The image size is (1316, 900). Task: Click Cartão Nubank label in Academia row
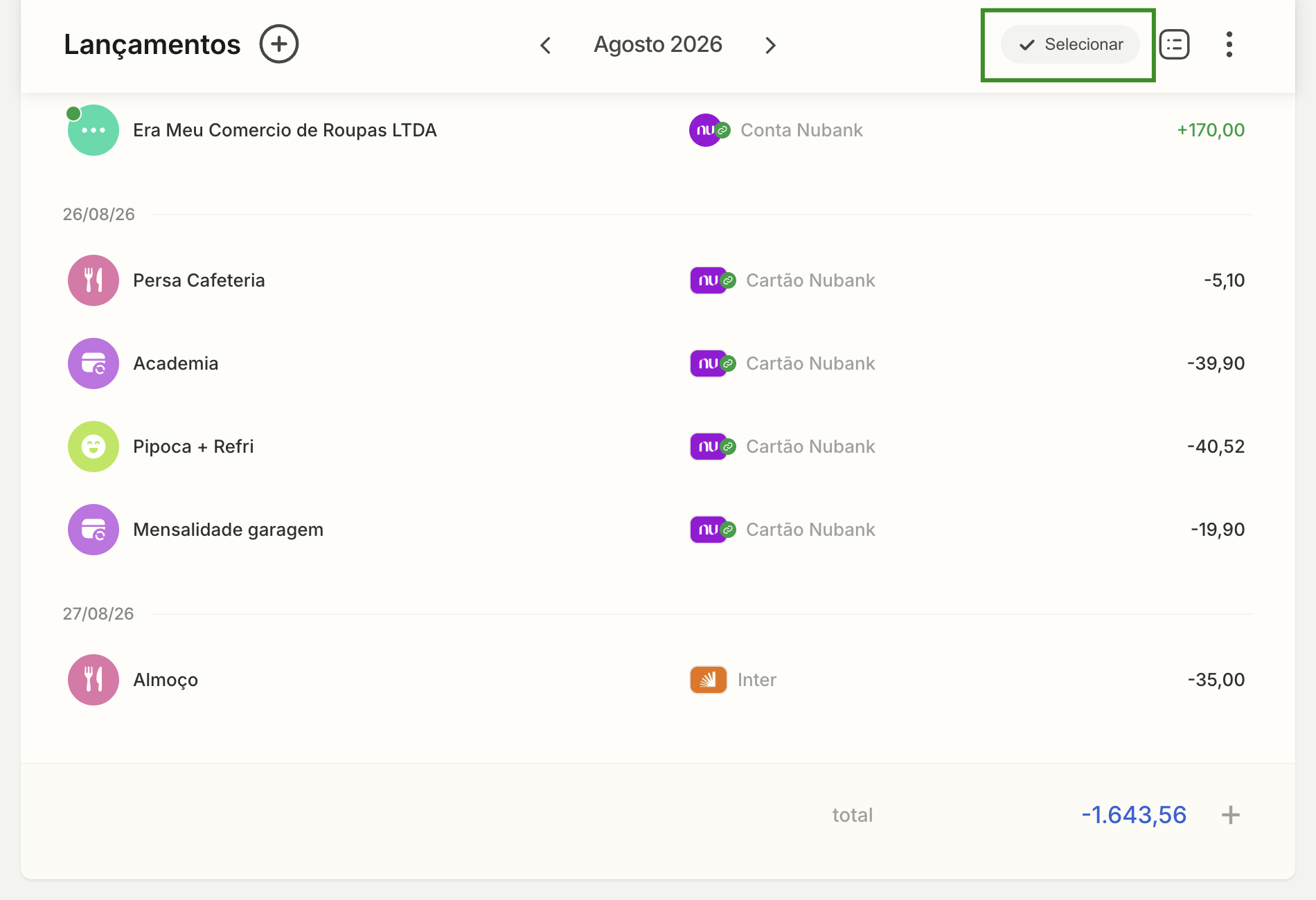pos(810,363)
